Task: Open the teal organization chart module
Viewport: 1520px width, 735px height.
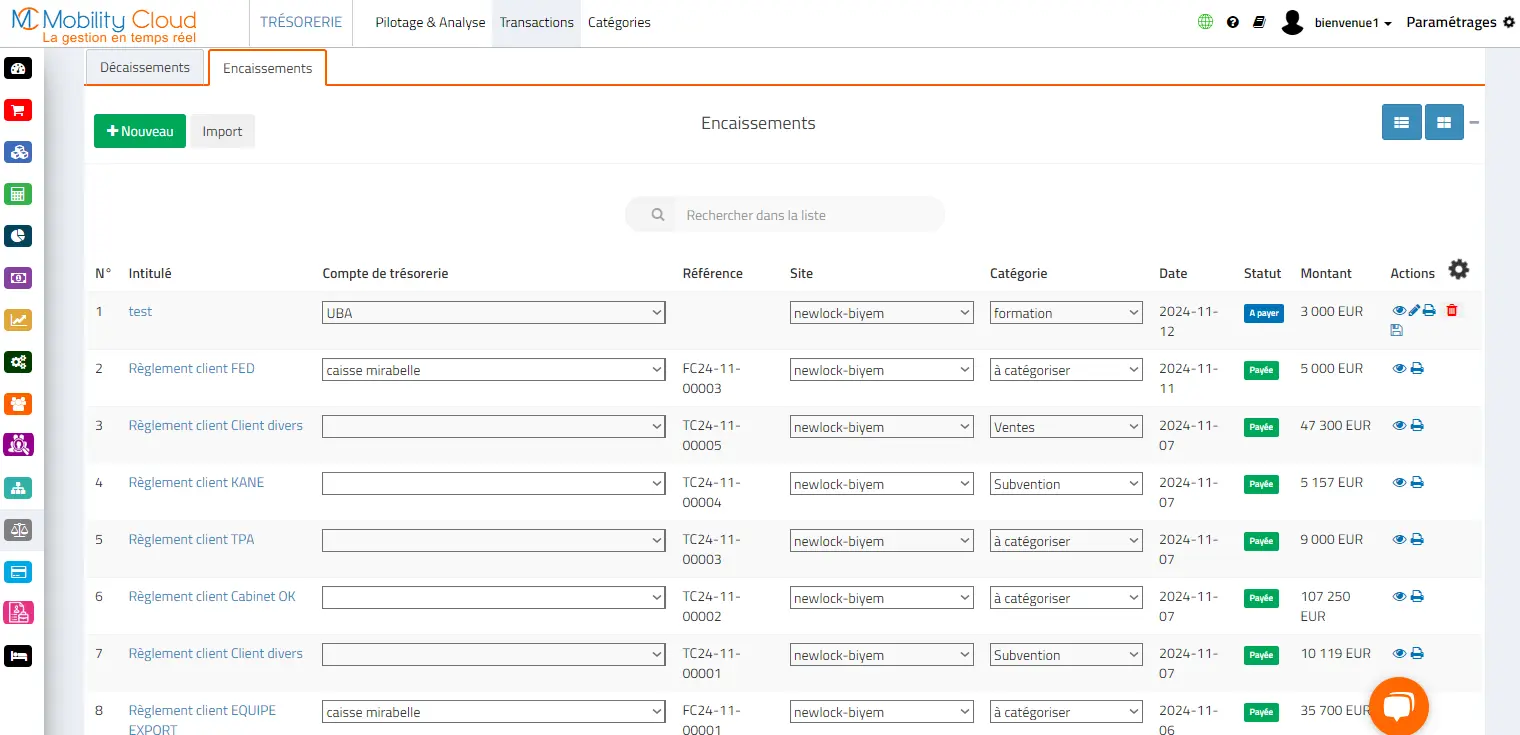Action: pos(18,488)
